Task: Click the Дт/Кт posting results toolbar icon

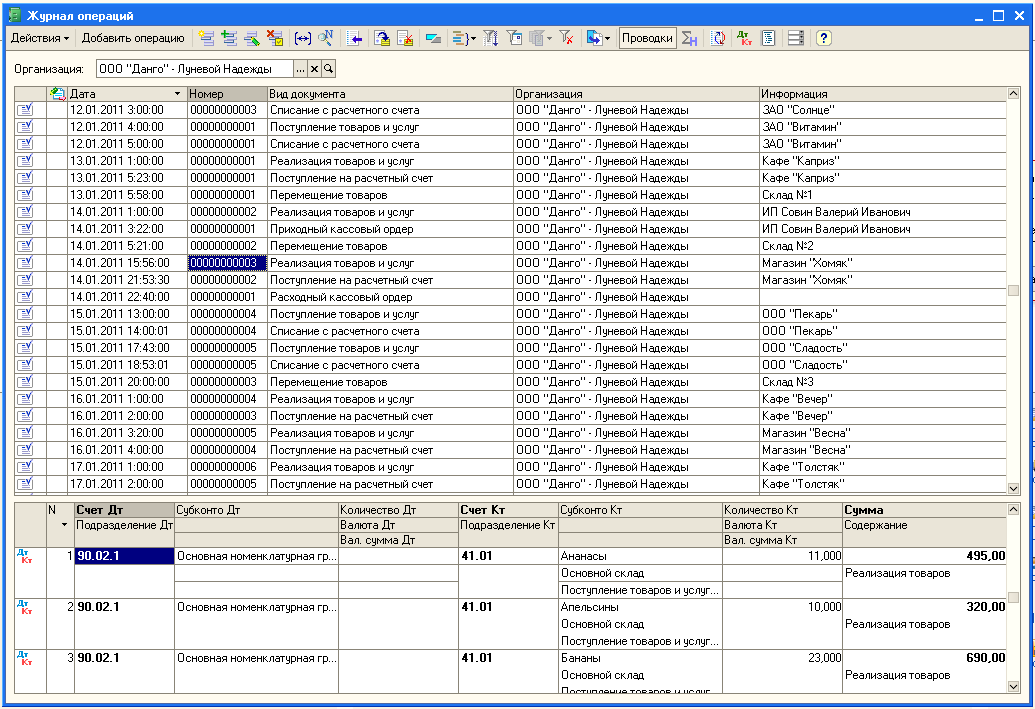Action: [x=744, y=38]
